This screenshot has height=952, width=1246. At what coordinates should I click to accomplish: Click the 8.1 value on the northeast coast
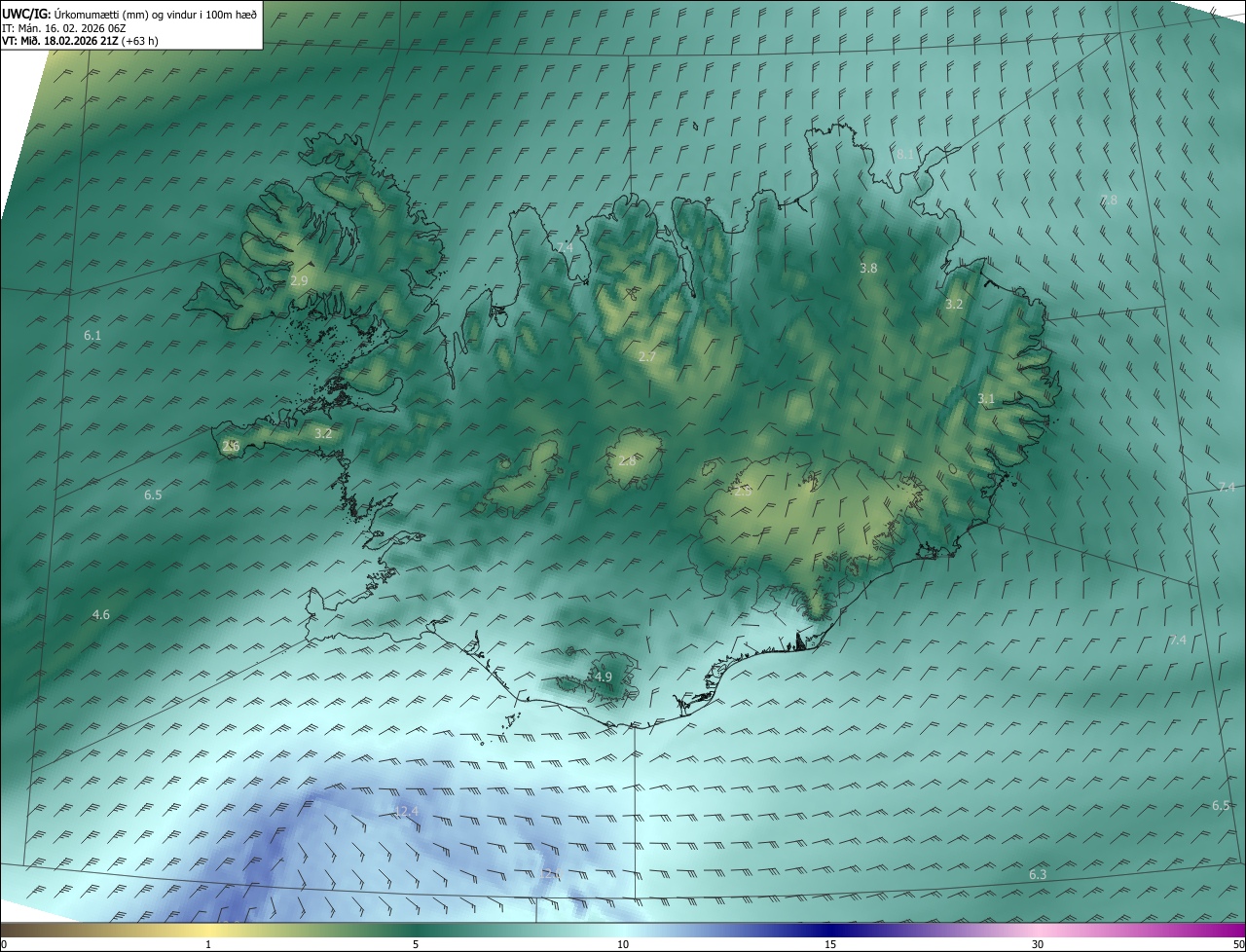905,155
